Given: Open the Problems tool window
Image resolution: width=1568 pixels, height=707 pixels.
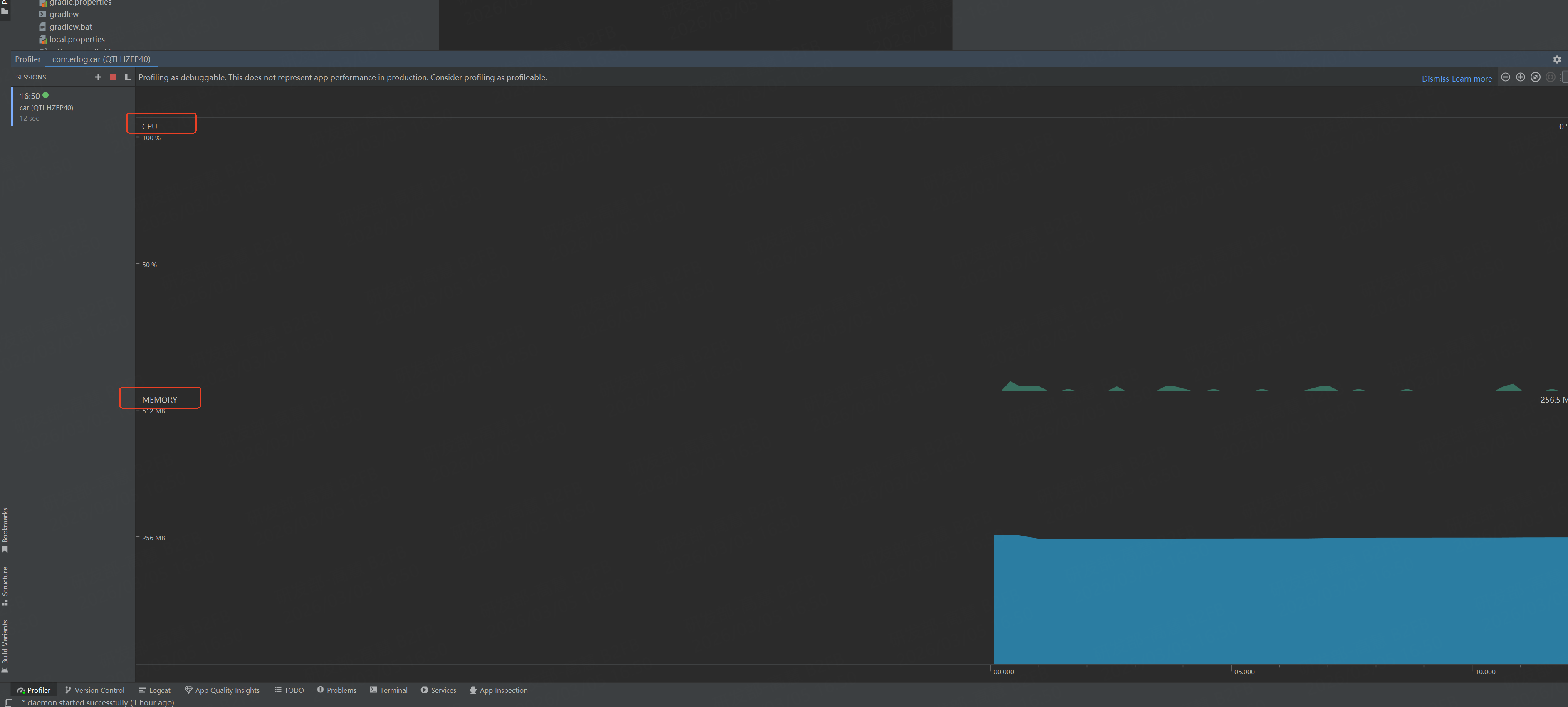Looking at the screenshot, I should click(336, 690).
